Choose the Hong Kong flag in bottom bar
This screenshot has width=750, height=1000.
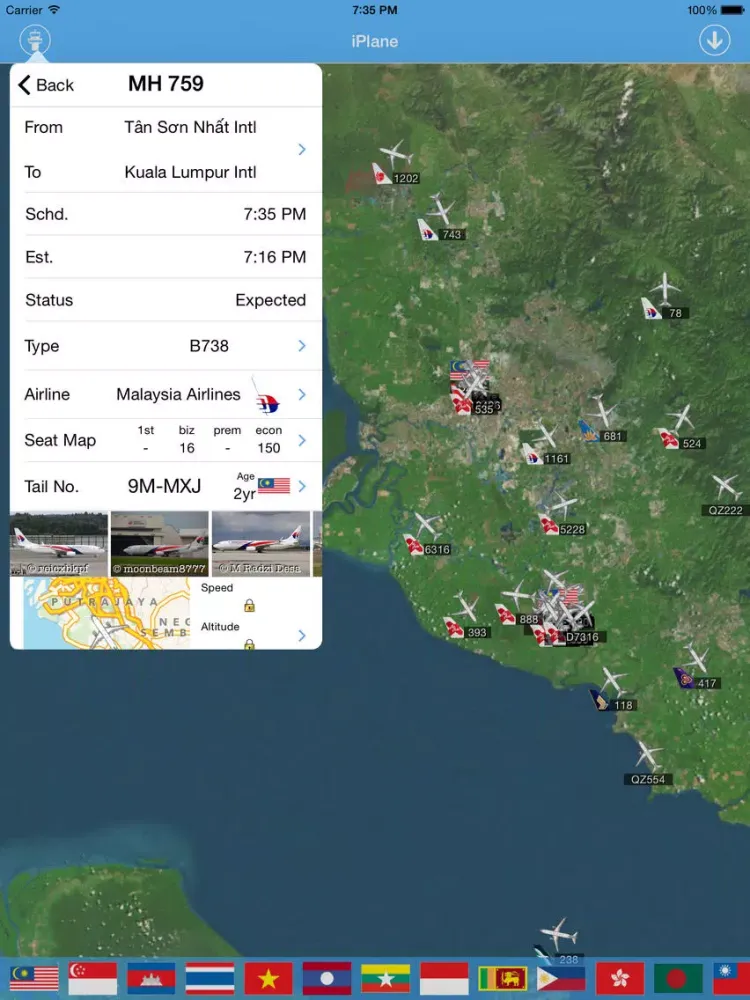click(620, 978)
